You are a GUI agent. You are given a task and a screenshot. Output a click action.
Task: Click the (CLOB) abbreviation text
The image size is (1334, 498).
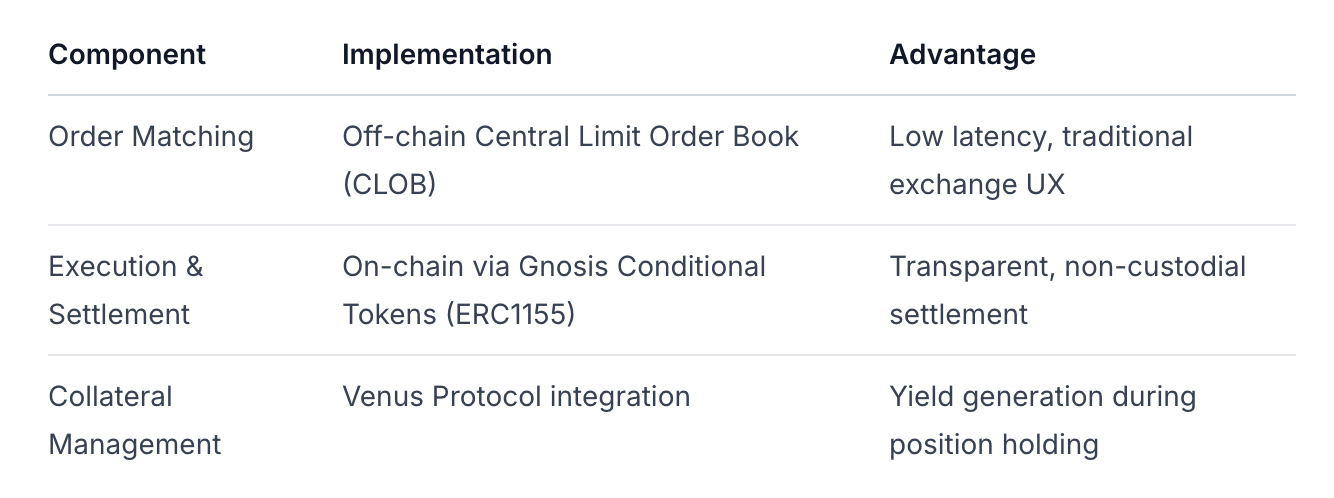click(389, 184)
